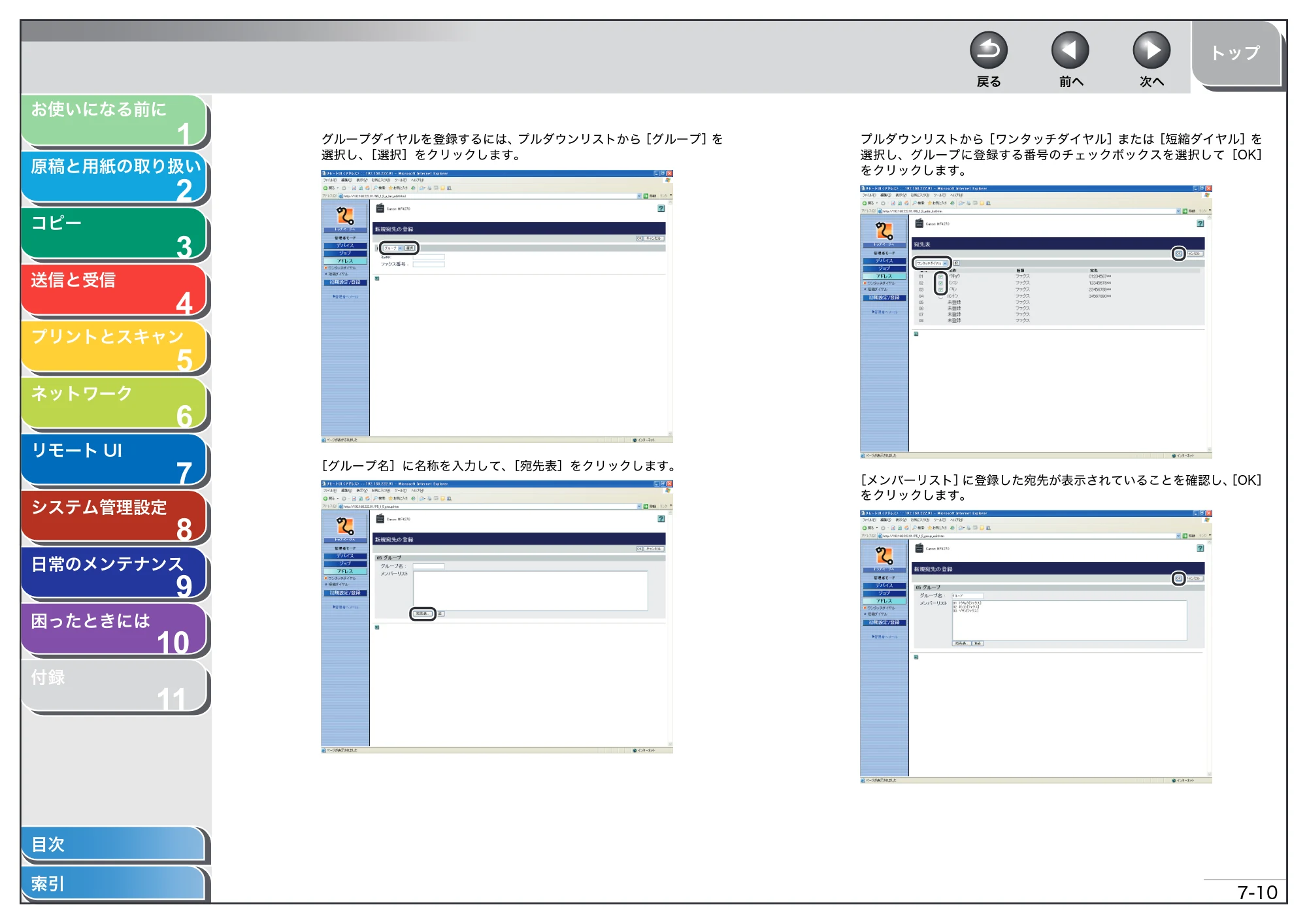Viewport: 1307px width, 924px height.
Task: Click help question mark icon in bottom-left screenshot
Action: [661, 519]
